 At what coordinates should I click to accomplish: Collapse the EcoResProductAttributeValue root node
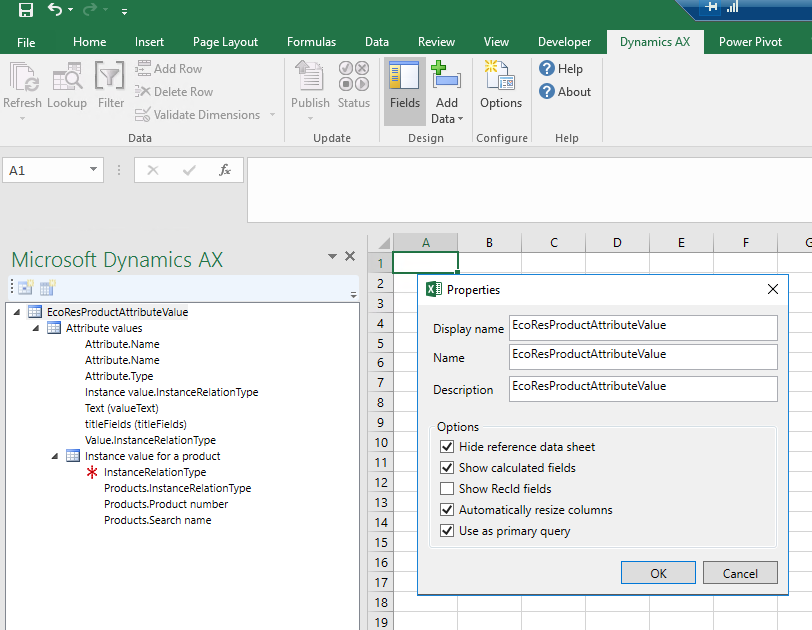[x=17, y=312]
